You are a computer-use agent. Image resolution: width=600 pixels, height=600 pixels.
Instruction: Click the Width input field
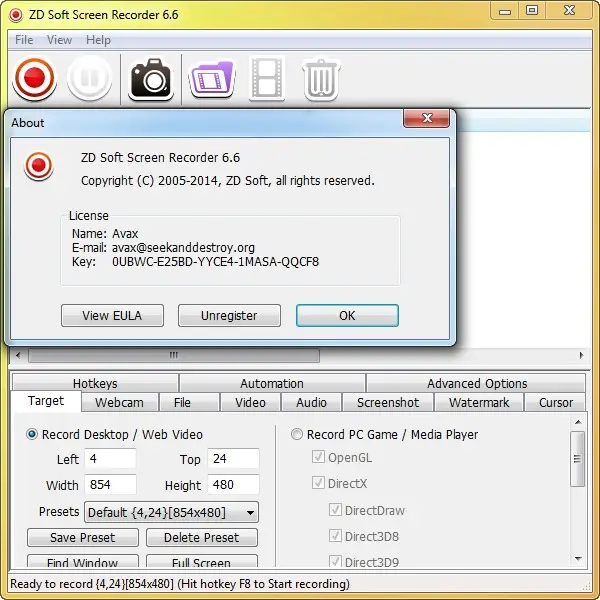(x=110, y=484)
